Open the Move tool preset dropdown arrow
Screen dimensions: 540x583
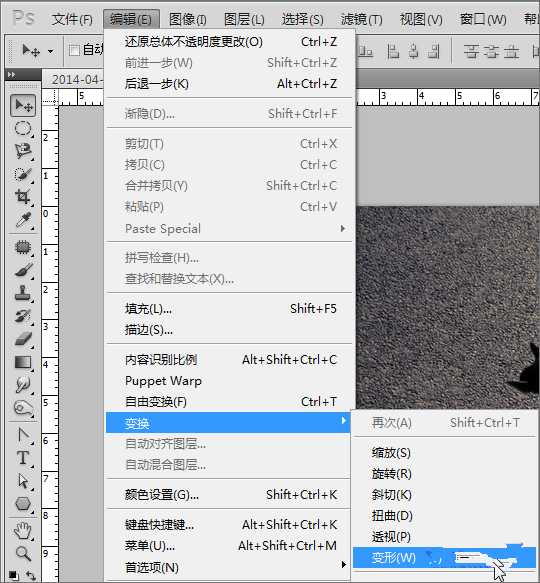pyautogui.click(x=51, y=51)
